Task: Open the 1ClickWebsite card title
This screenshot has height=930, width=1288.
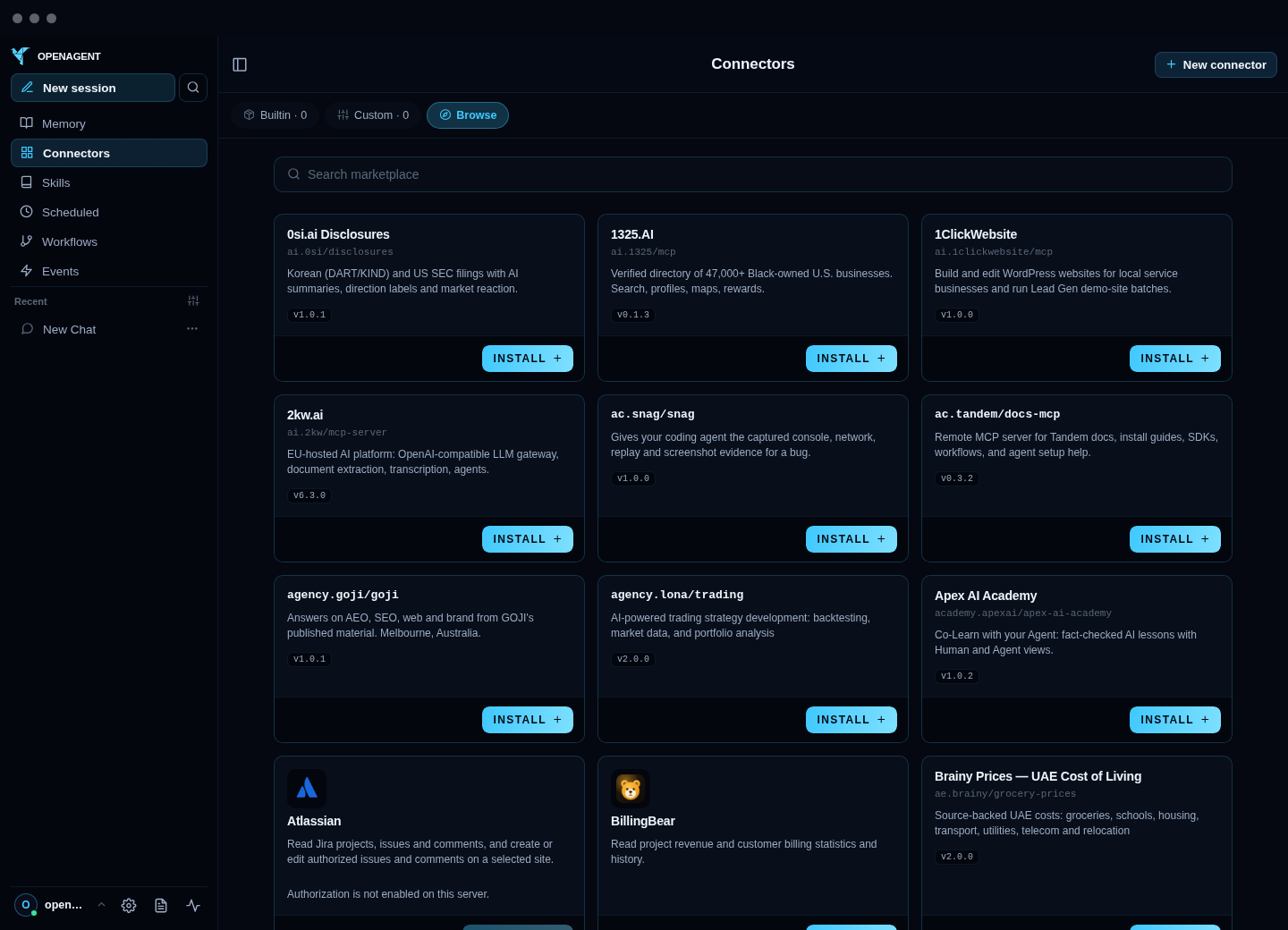Action: [976, 234]
